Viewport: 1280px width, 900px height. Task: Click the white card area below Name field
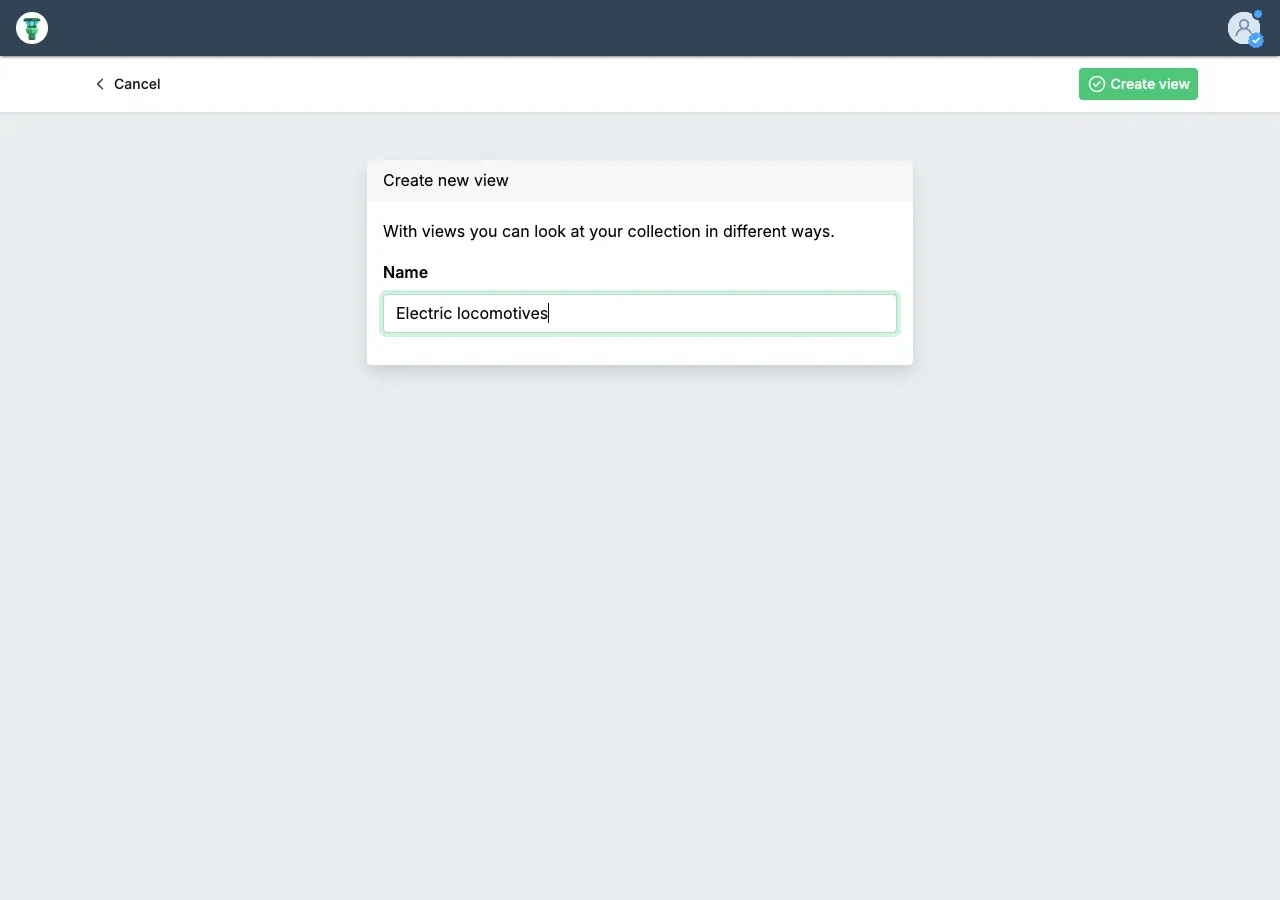click(640, 349)
